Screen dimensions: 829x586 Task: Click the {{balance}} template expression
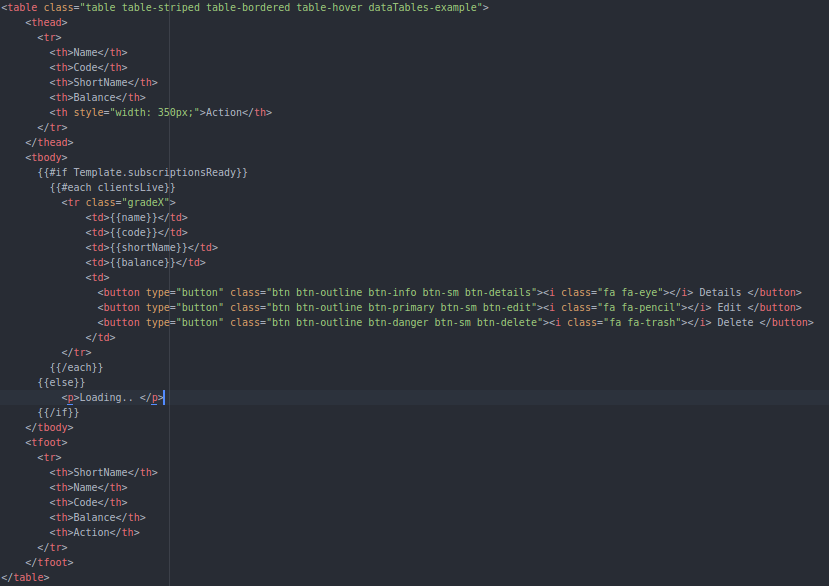[142, 262]
